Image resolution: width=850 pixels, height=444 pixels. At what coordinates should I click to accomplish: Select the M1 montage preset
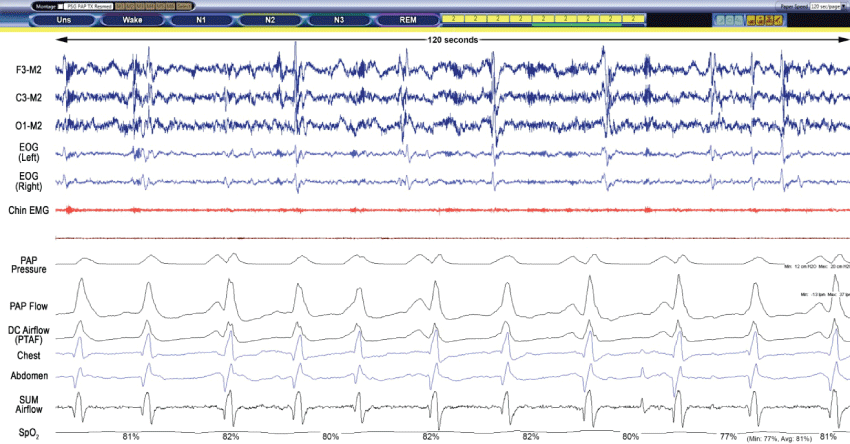[x=121, y=6]
